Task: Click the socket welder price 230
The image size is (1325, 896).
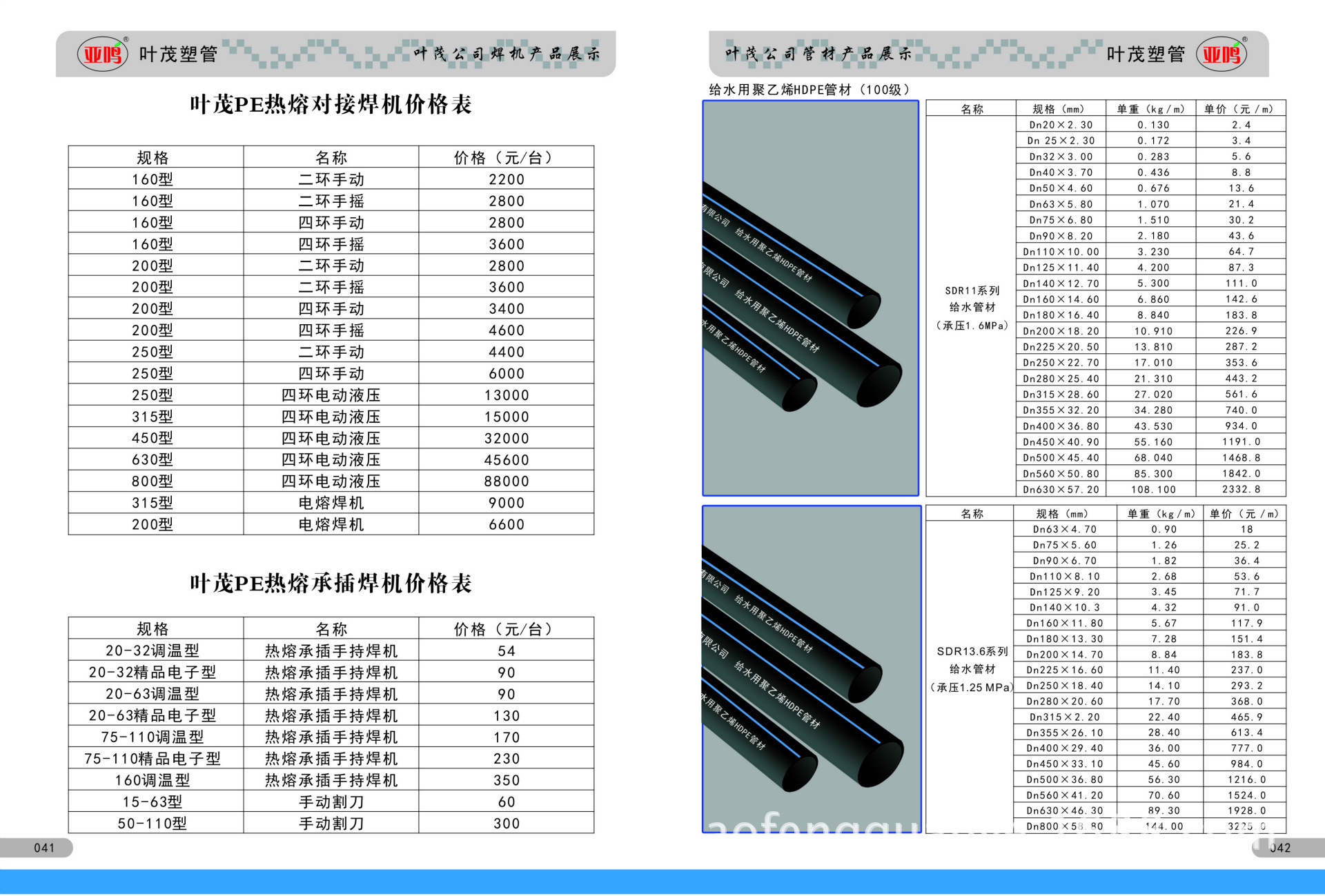Action: (507, 759)
